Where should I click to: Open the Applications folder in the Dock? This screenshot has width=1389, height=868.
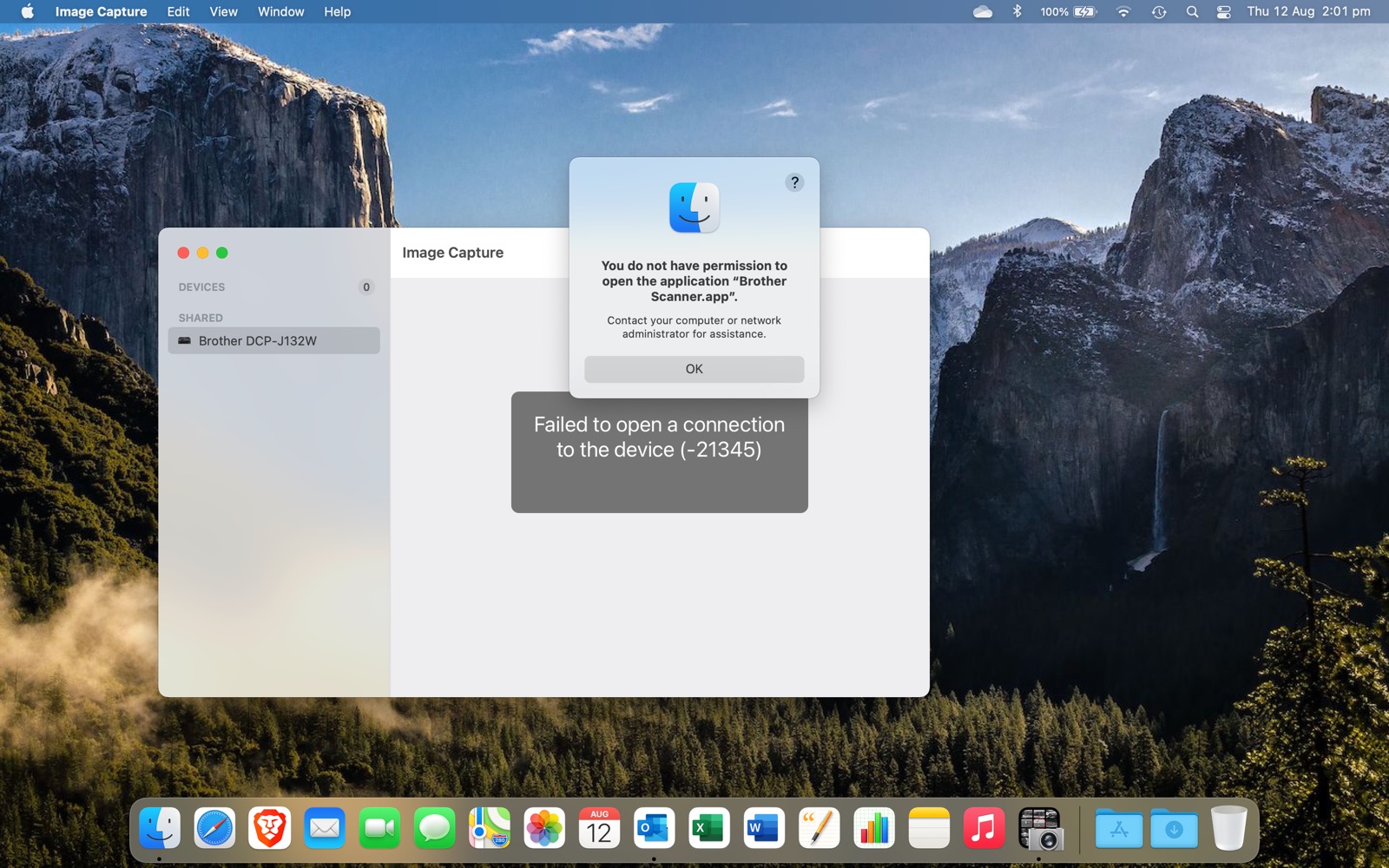click(1118, 829)
